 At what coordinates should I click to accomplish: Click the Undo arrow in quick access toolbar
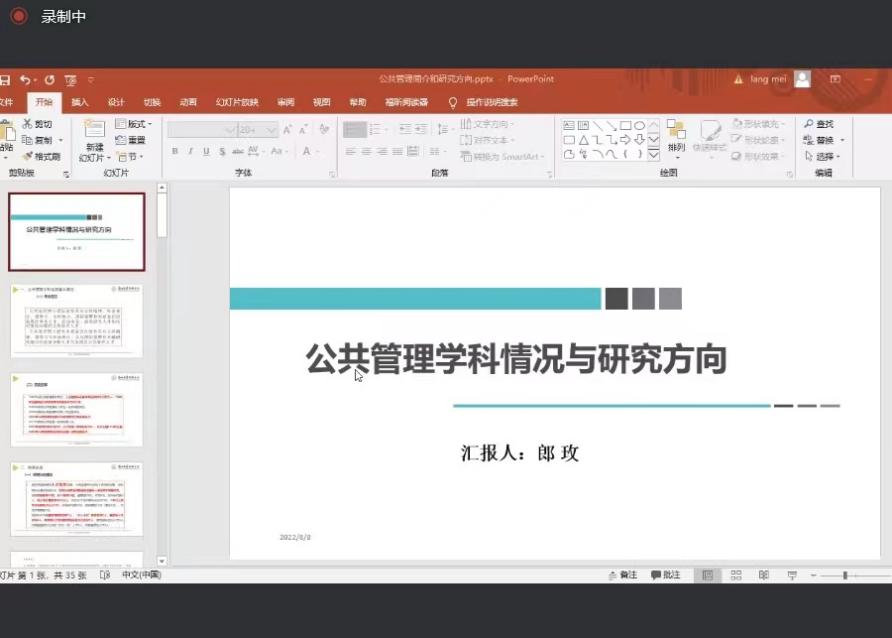pyautogui.click(x=24, y=79)
